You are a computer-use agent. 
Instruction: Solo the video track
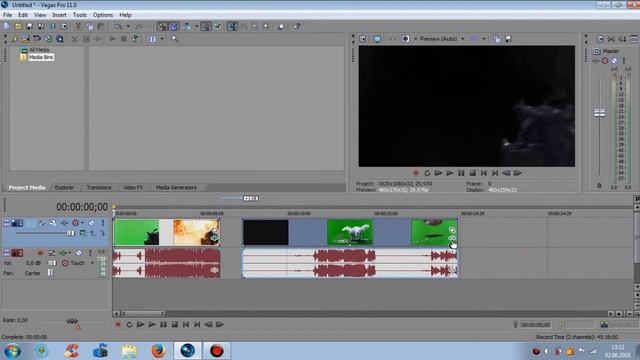tap(103, 223)
